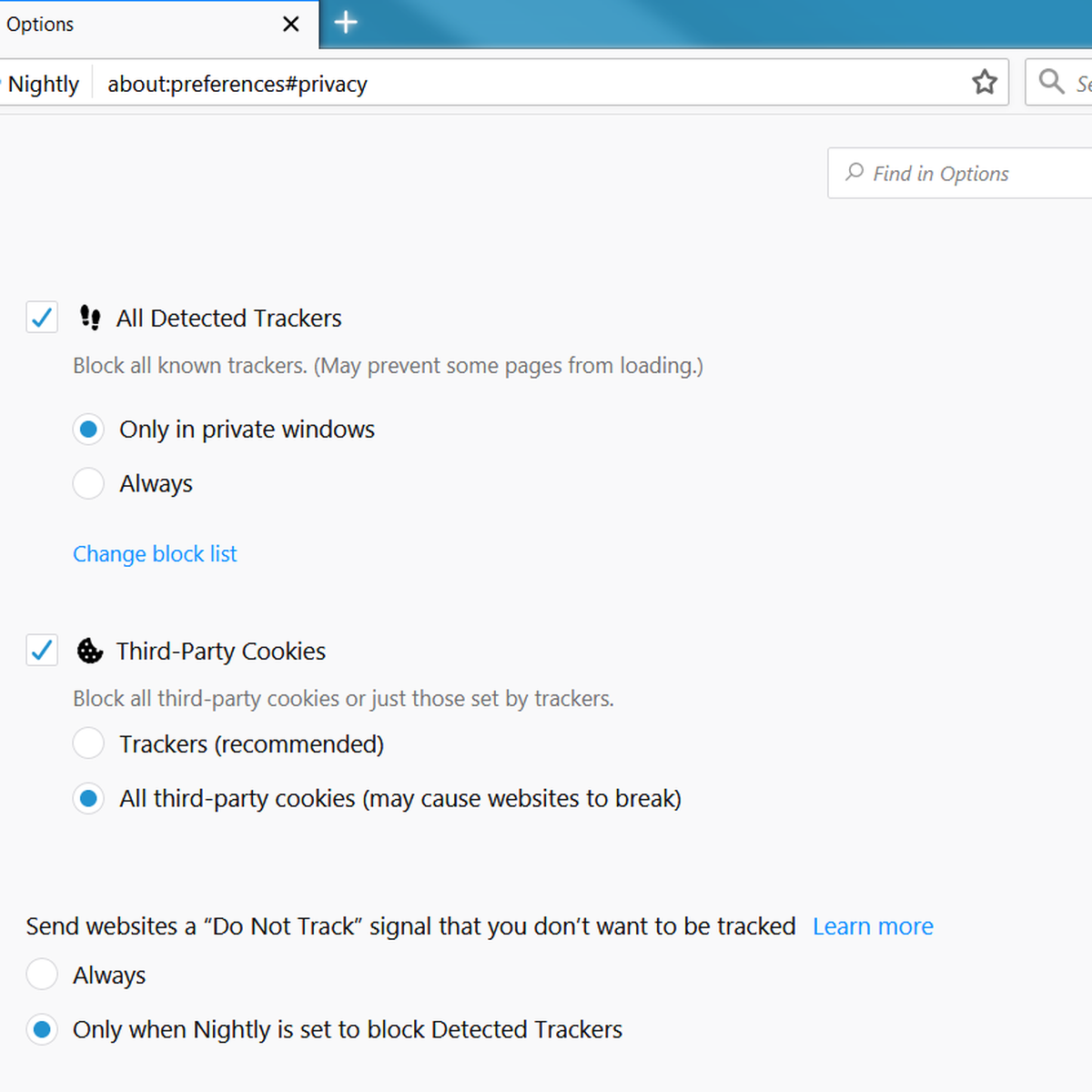The image size is (1092, 1092).
Task: Click the Third-Party Cookies heading
Action: (220, 652)
